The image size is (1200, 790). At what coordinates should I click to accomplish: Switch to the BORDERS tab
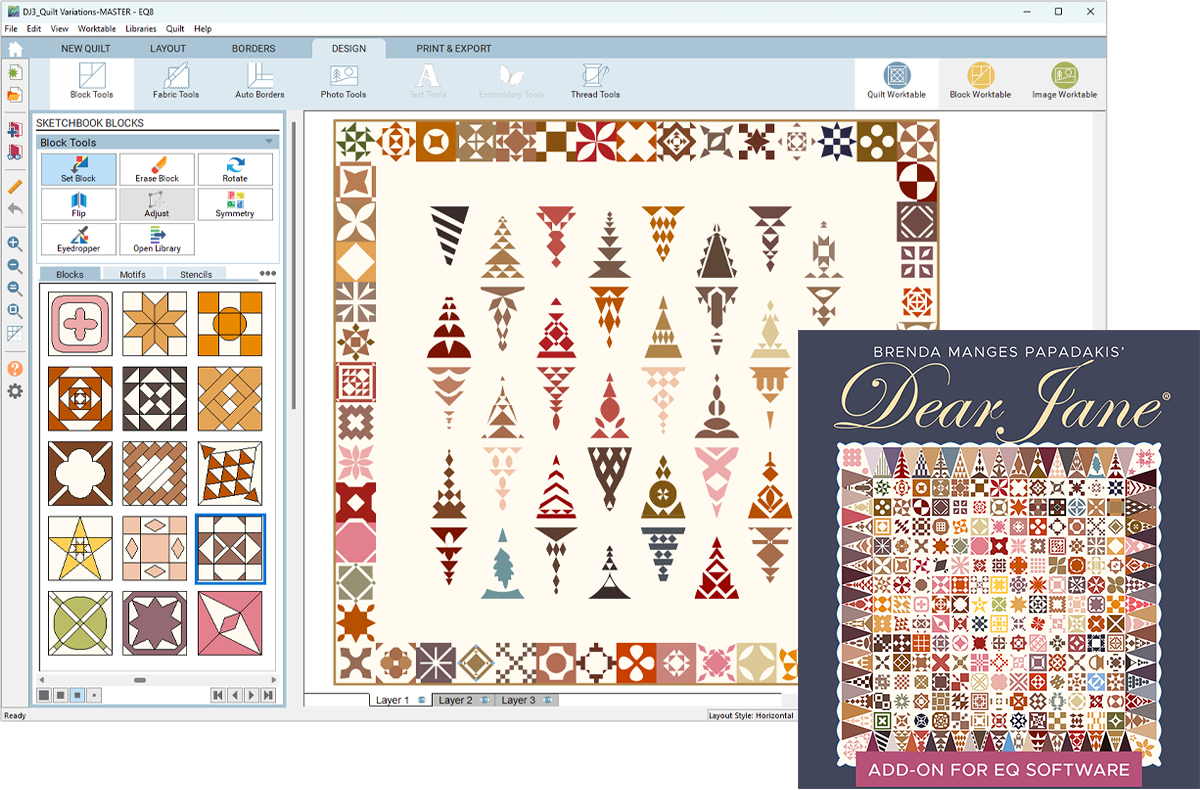click(254, 48)
